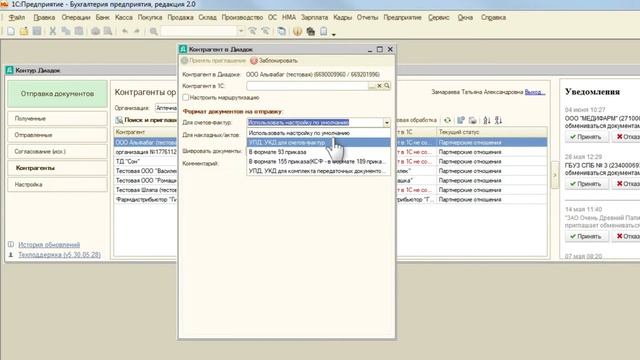
Task: Click the New document toolbar icon
Action: (x=11, y=31)
